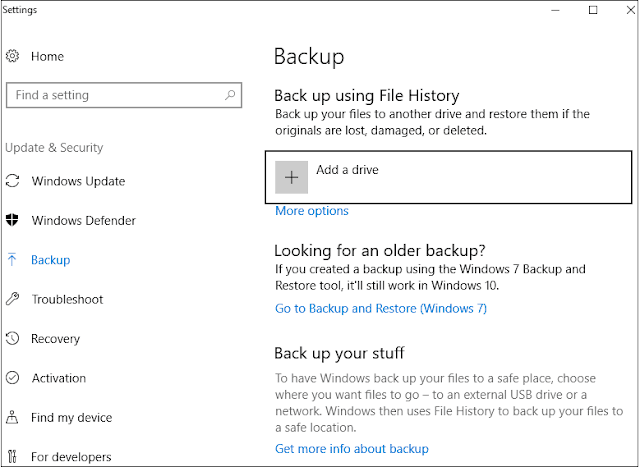Select the Backup sidebar item

tap(51, 260)
